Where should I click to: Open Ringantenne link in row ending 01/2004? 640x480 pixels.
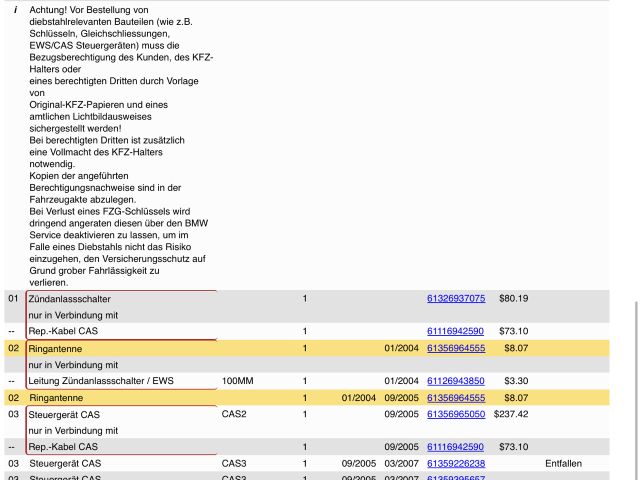tap(455, 348)
